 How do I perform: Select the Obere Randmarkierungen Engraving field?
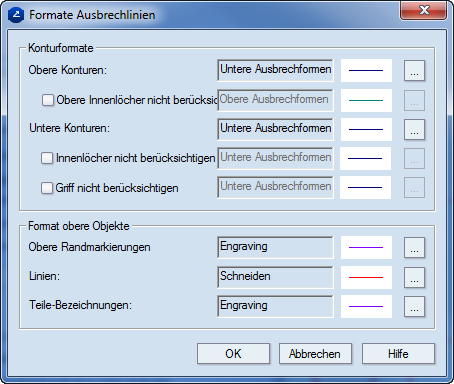click(x=275, y=248)
